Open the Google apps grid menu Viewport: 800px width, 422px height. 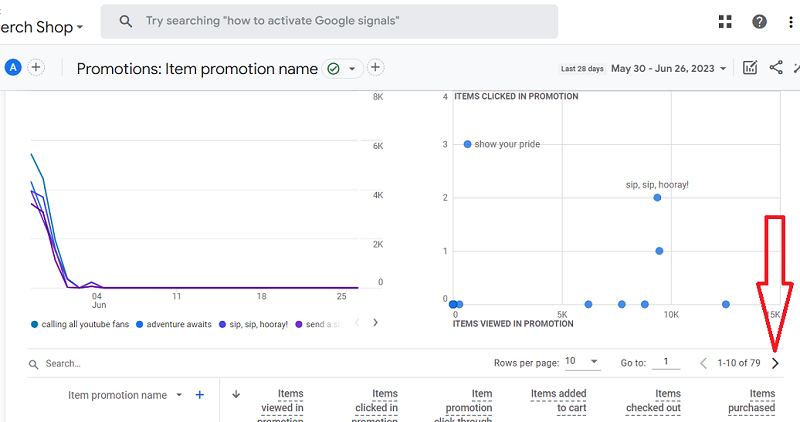[x=727, y=22]
